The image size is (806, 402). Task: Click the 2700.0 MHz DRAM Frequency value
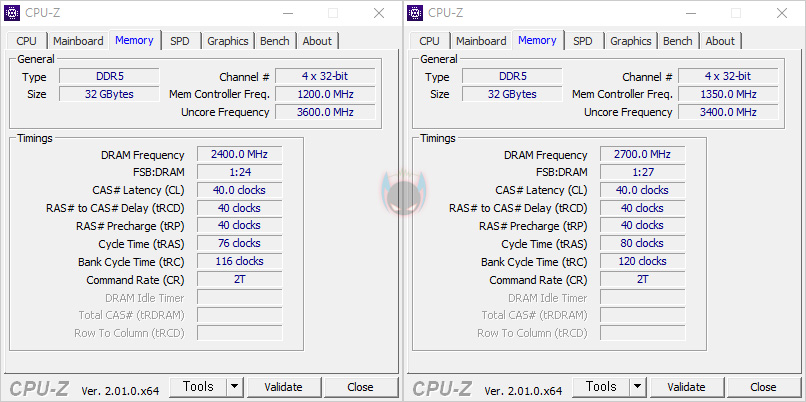click(643, 154)
